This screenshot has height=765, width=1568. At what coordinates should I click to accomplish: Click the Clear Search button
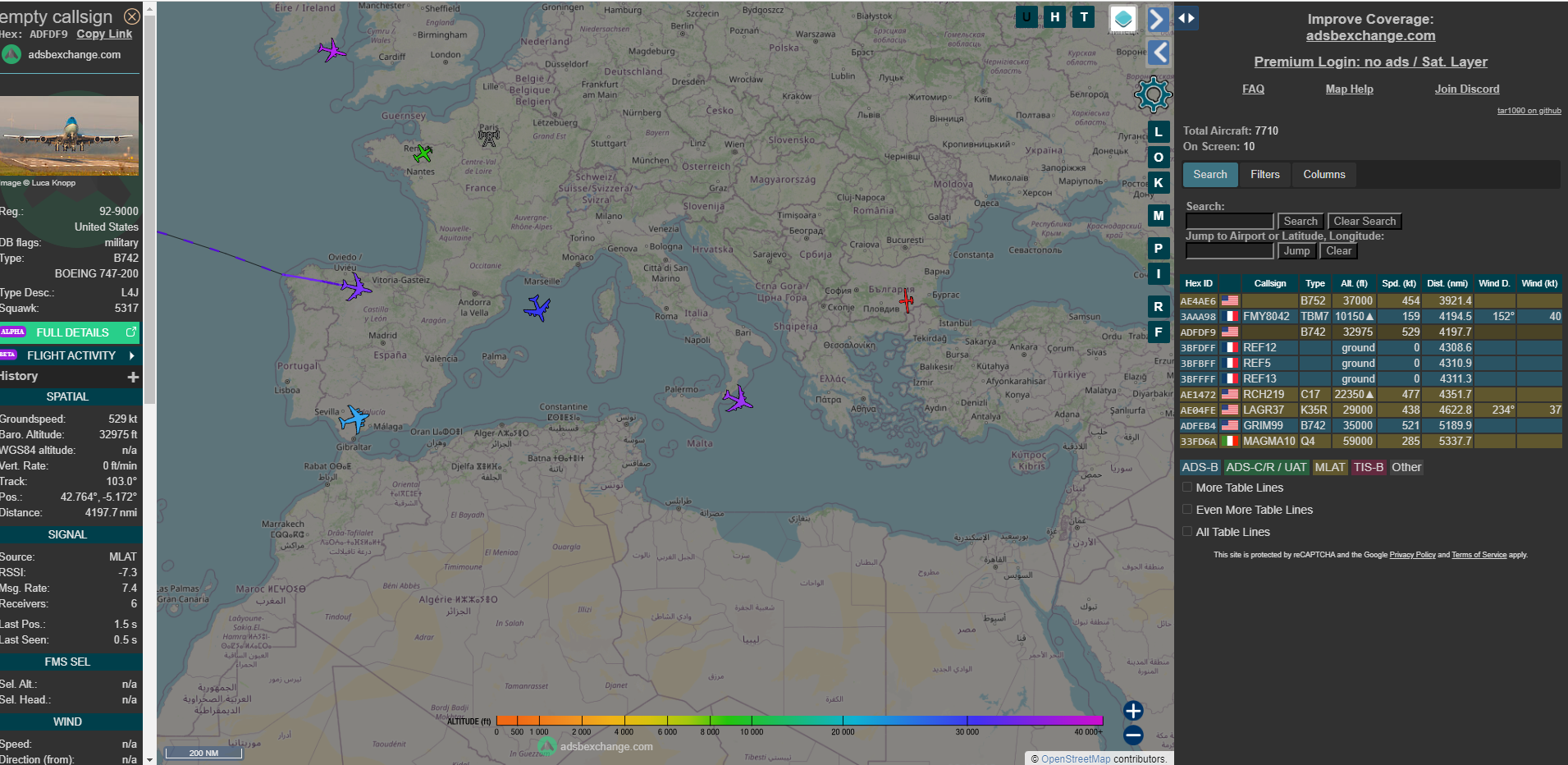(x=1365, y=221)
